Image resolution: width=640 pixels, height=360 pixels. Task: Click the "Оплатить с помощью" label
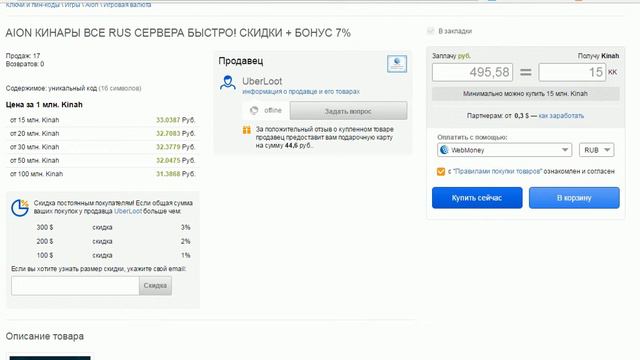tap(472, 137)
